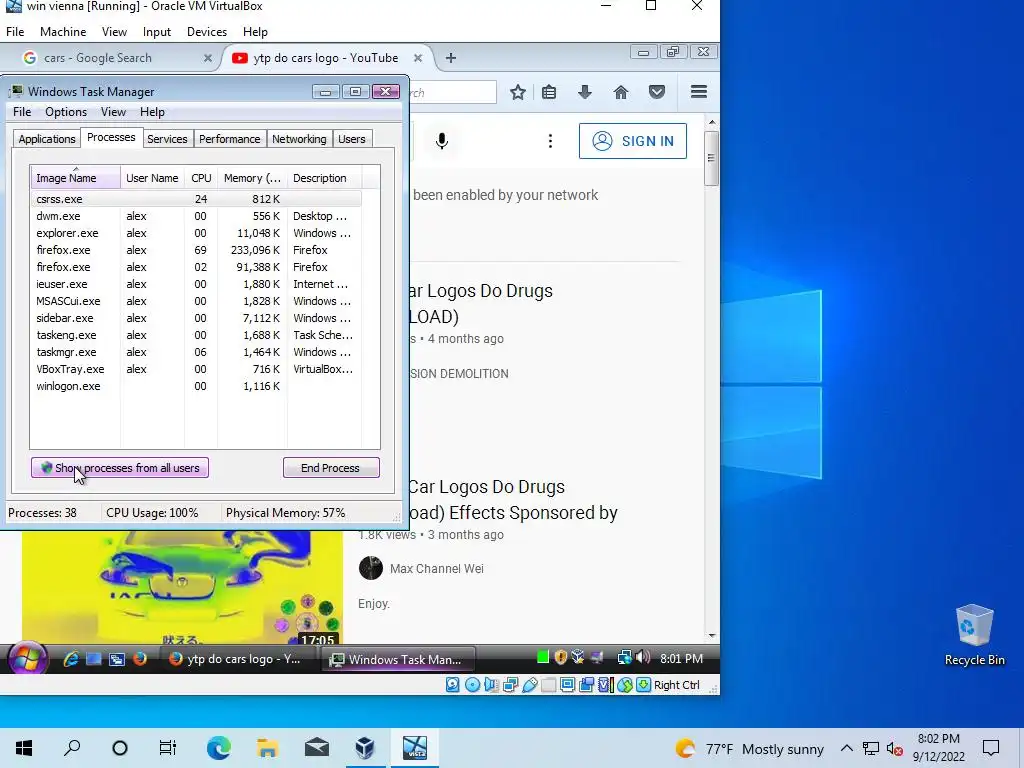Switch to Performance tab in Task Manager
This screenshot has height=768, width=1024.
pos(229,139)
